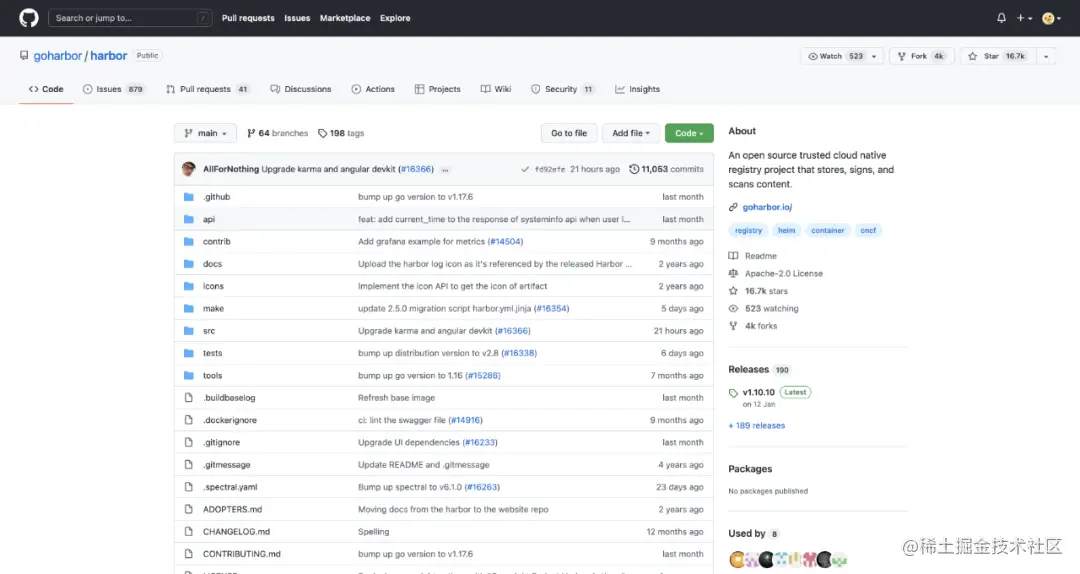This screenshot has height=574, width=1080.
Task: Open the CONTRIBUTING.md file
Action: point(242,554)
